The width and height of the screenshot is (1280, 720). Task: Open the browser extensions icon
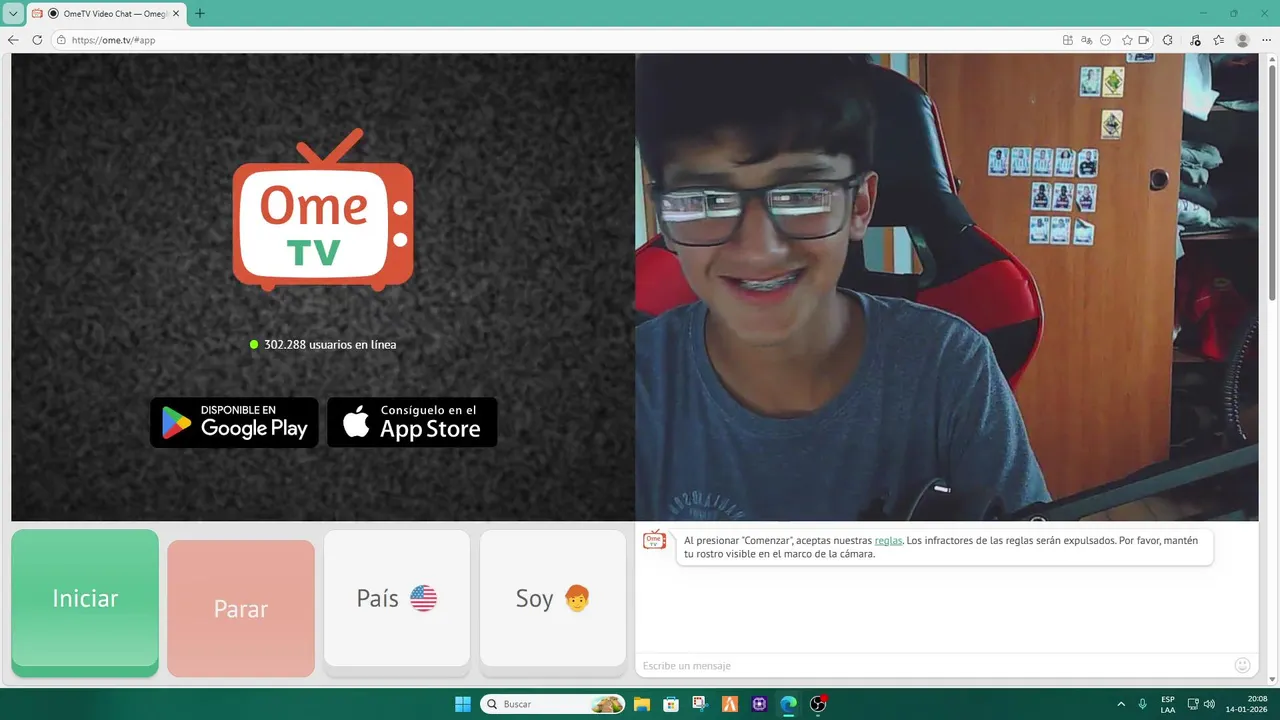1167,40
